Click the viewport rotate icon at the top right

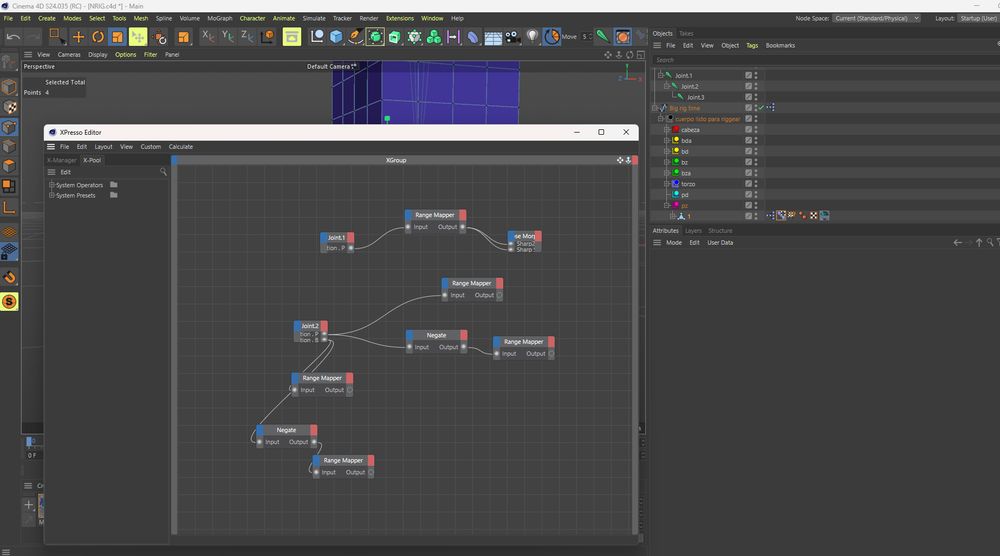coord(629,55)
